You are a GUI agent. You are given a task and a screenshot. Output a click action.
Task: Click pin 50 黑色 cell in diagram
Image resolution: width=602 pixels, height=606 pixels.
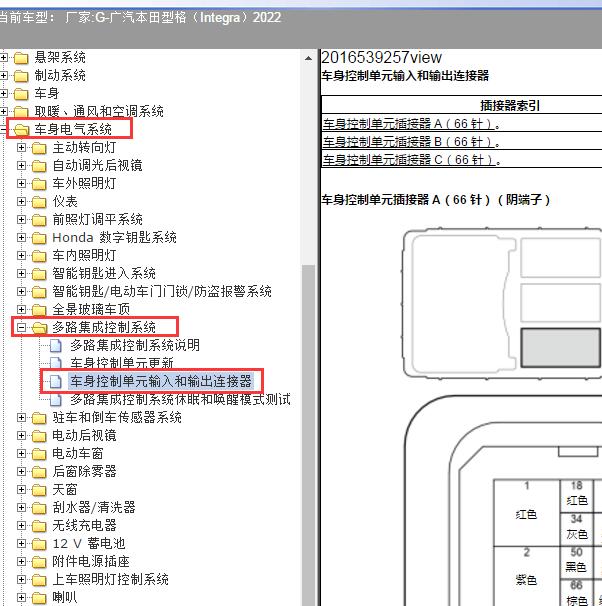576,562
